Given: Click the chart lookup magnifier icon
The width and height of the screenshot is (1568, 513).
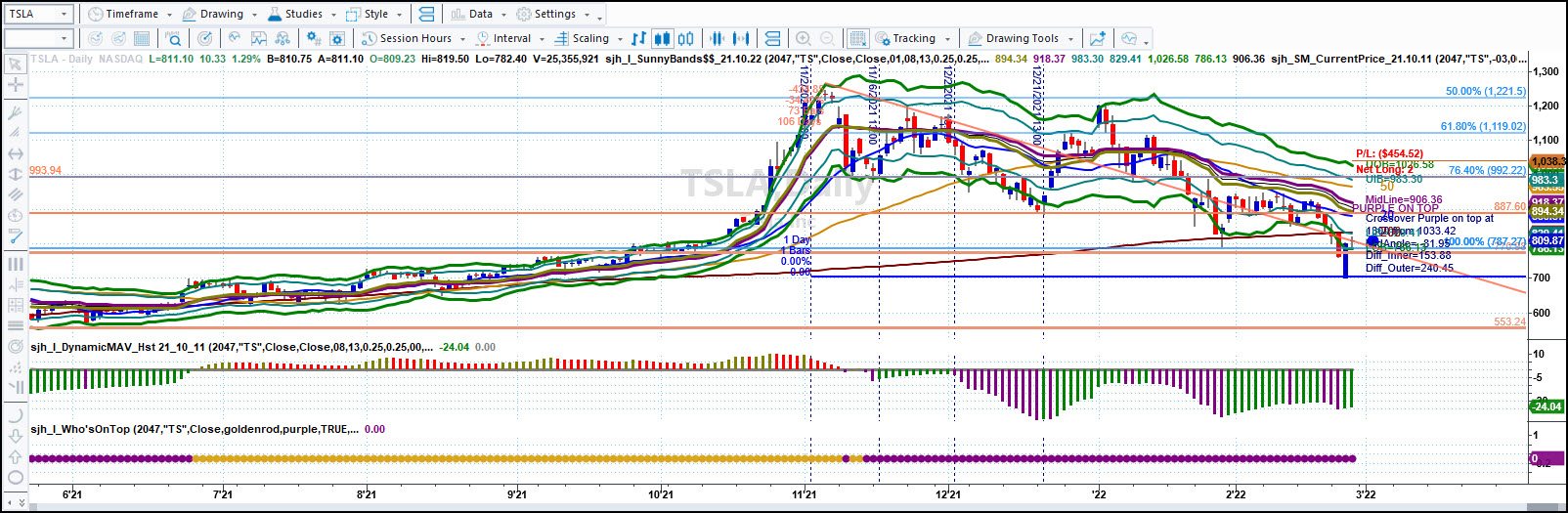Looking at the screenshot, I should (x=173, y=38).
